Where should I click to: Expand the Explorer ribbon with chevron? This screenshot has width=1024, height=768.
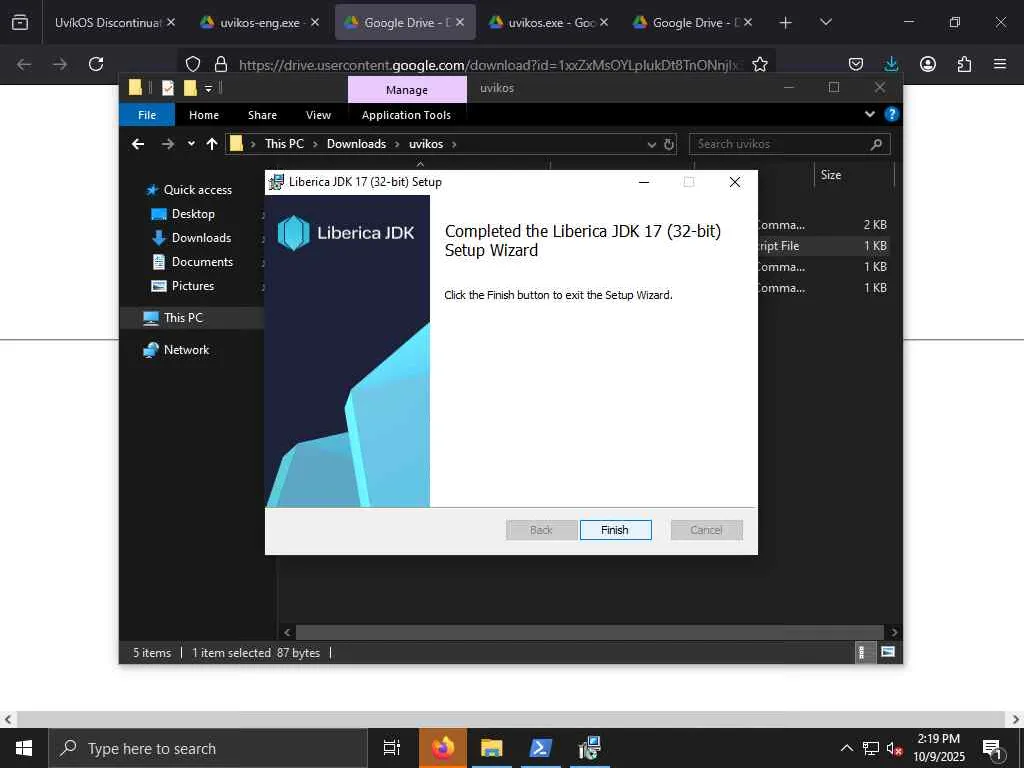869,114
